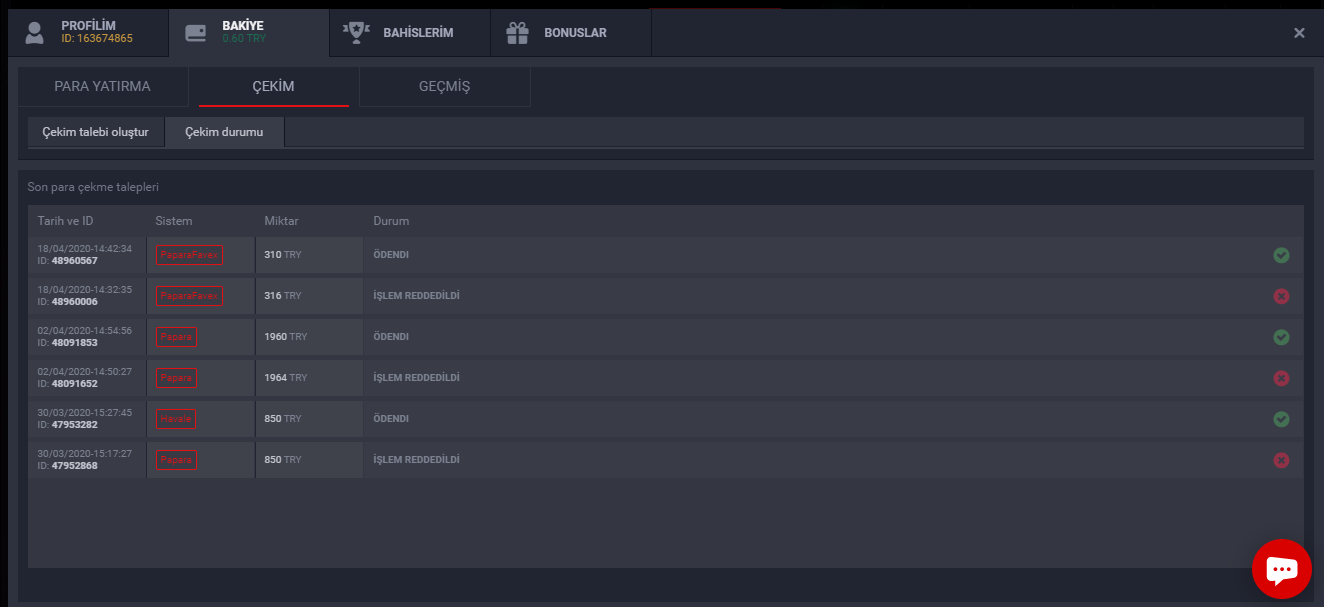1324x607 pixels.
Task: Click green paid icon for 1960 TRY row
Action: [x=1281, y=337]
